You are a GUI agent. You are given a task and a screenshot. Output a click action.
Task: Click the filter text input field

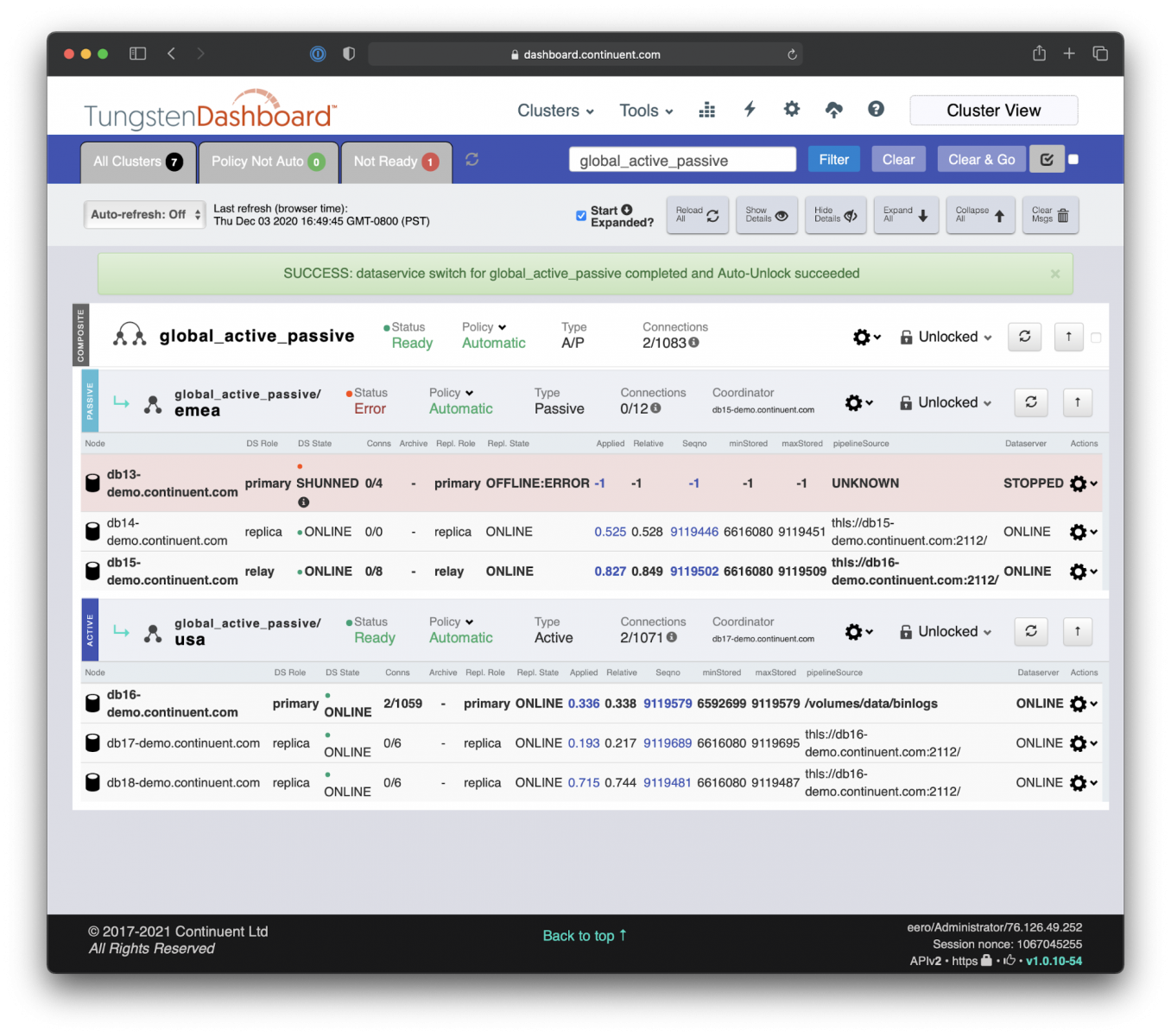682,160
